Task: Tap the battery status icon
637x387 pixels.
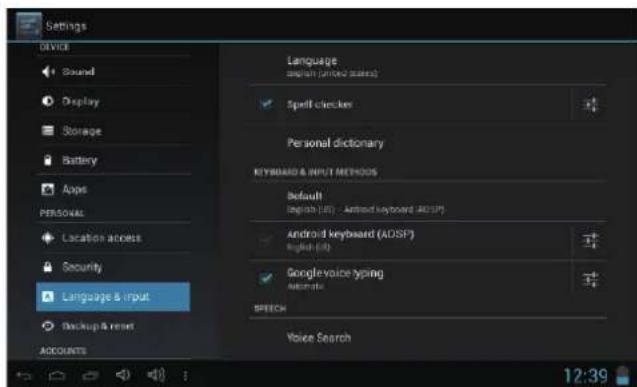Action: point(622,376)
